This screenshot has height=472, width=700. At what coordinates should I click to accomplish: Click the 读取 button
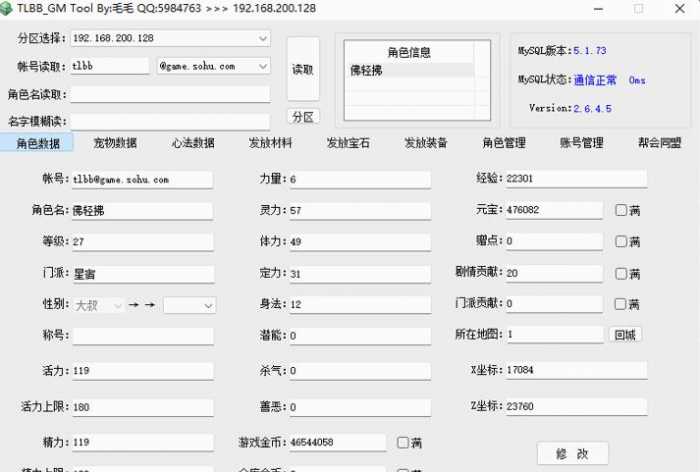[x=303, y=69]
